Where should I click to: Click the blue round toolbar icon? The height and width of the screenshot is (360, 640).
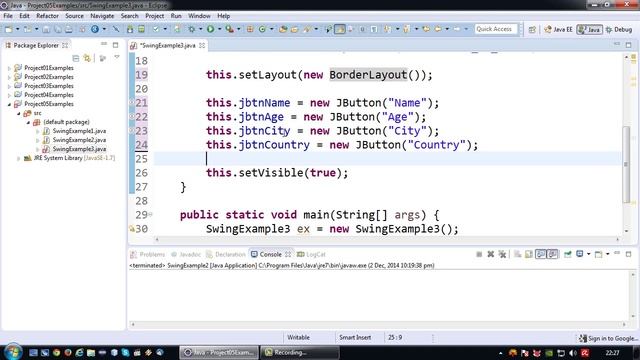[95, 29]
